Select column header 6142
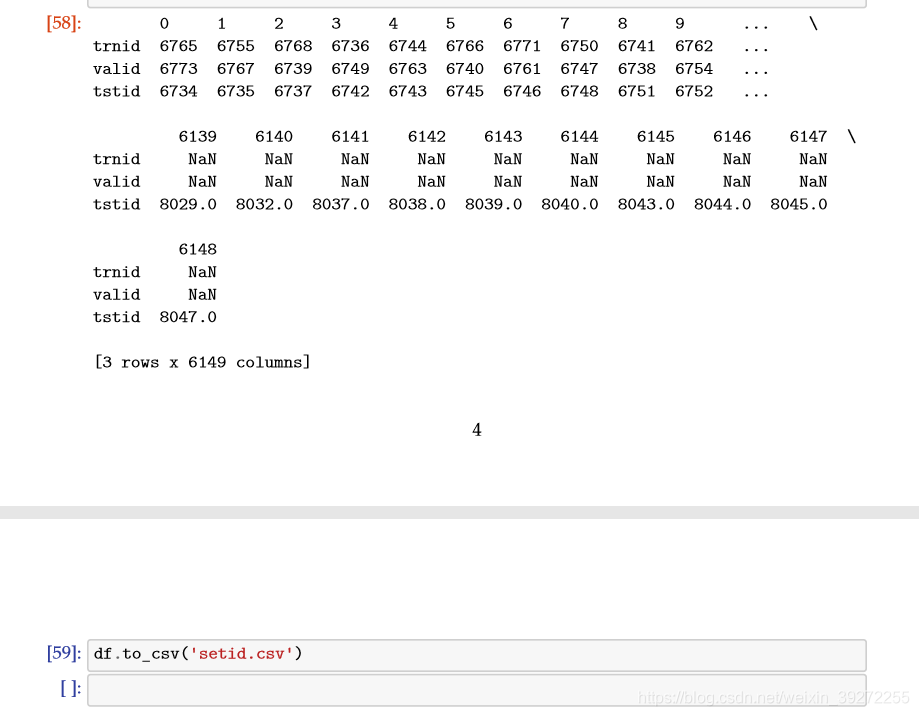The image size is (919, 716). pos(427,137)
